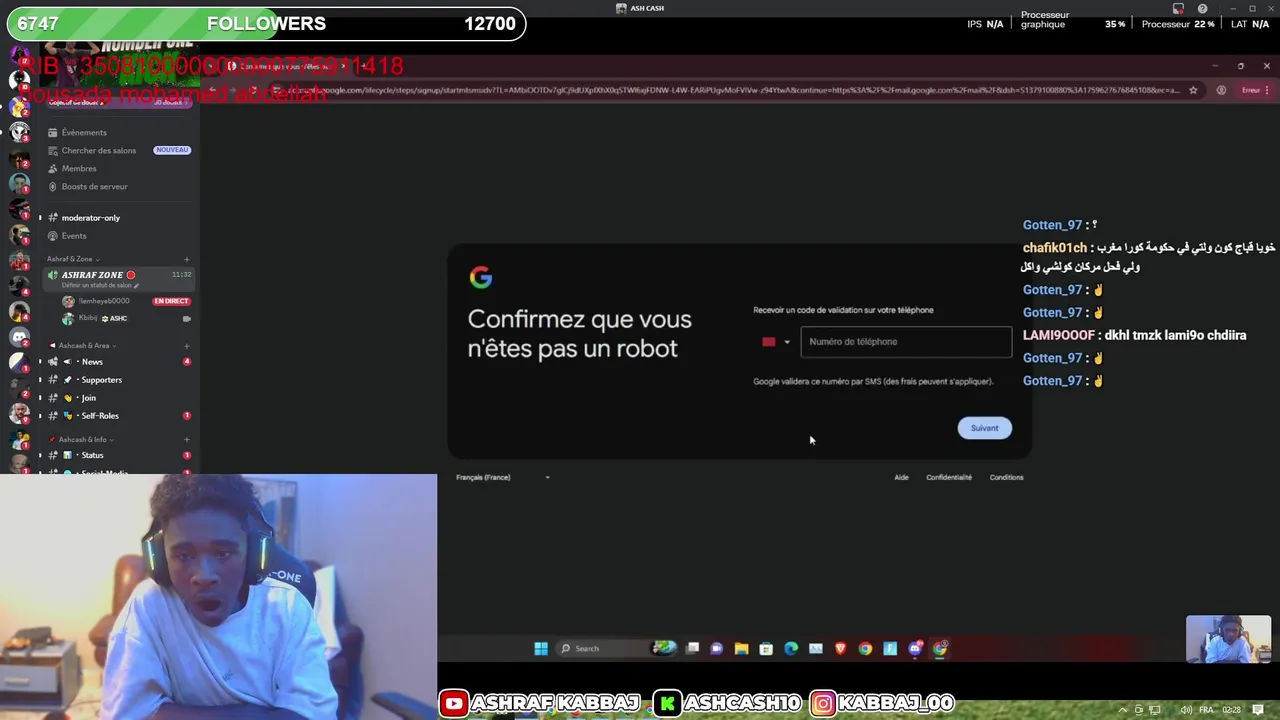The height and width of the screenshot is (720, 1280).
Task: Switch FRA keyboard language indicator
Action: 1206,709
